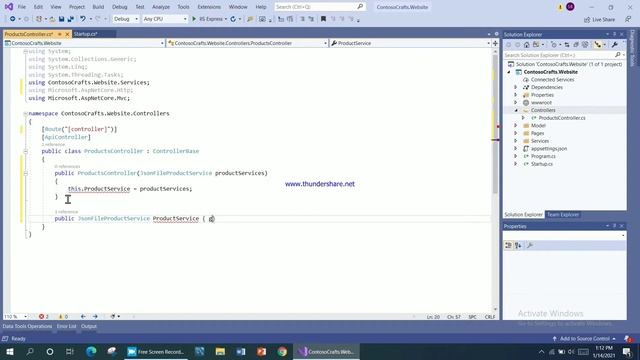Viewport: 640px width, 360px height.
Task: Select Program.cs in Solution Explorer
Action: click(x=543, y=156)
